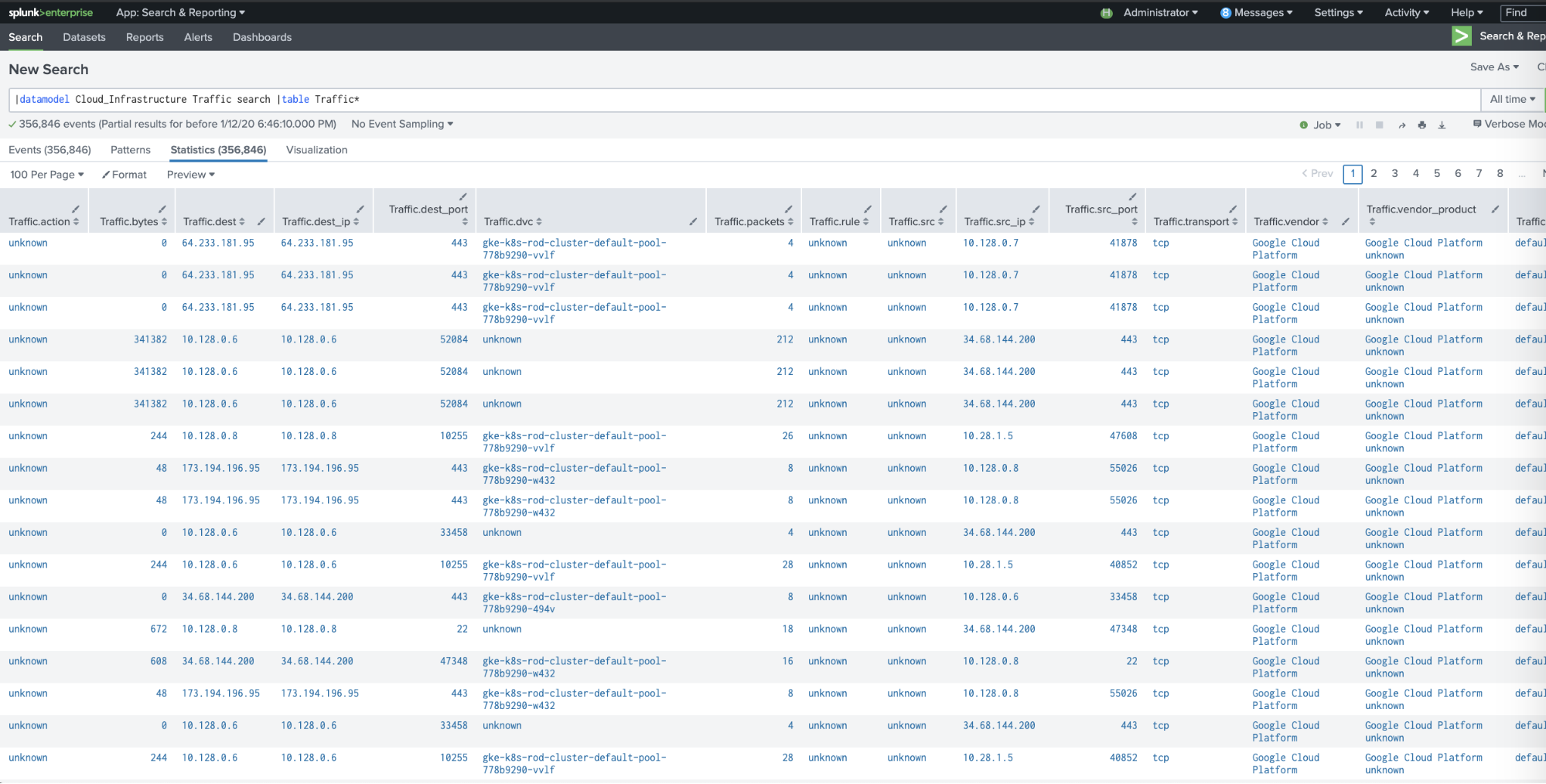Viewport: 1546px width, 784px height.
Task: Open the No Event Sampling dropdown
Action: tap(402, 124)
